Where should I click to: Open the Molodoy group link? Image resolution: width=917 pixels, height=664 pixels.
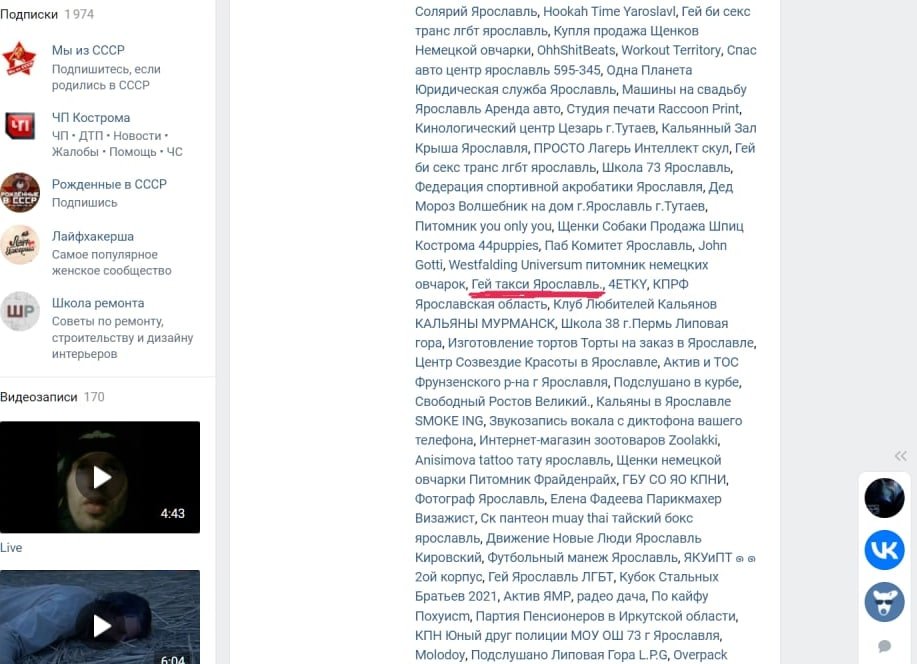pyautogui.click(x=440, y=655)
